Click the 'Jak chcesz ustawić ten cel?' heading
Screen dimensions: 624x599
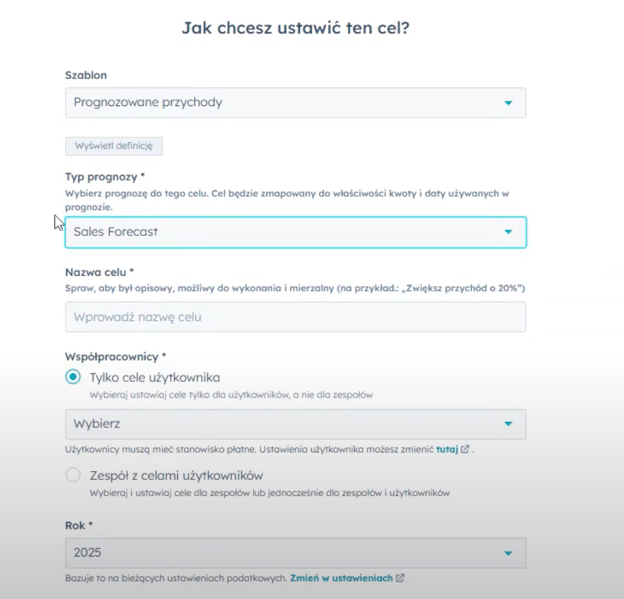click(x=296, y=28)
